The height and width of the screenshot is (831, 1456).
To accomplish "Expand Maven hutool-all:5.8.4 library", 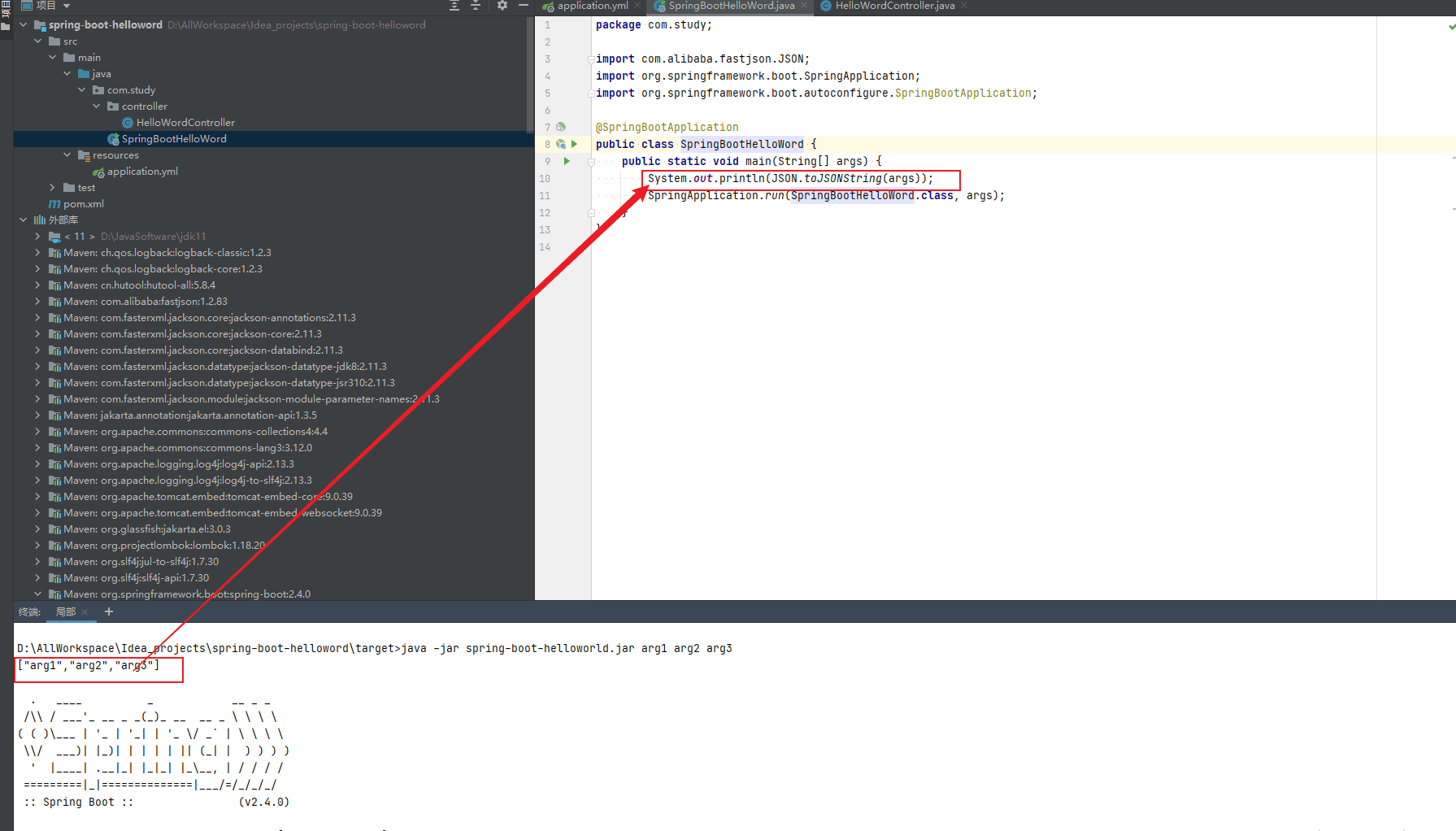I will pos(38,285).
